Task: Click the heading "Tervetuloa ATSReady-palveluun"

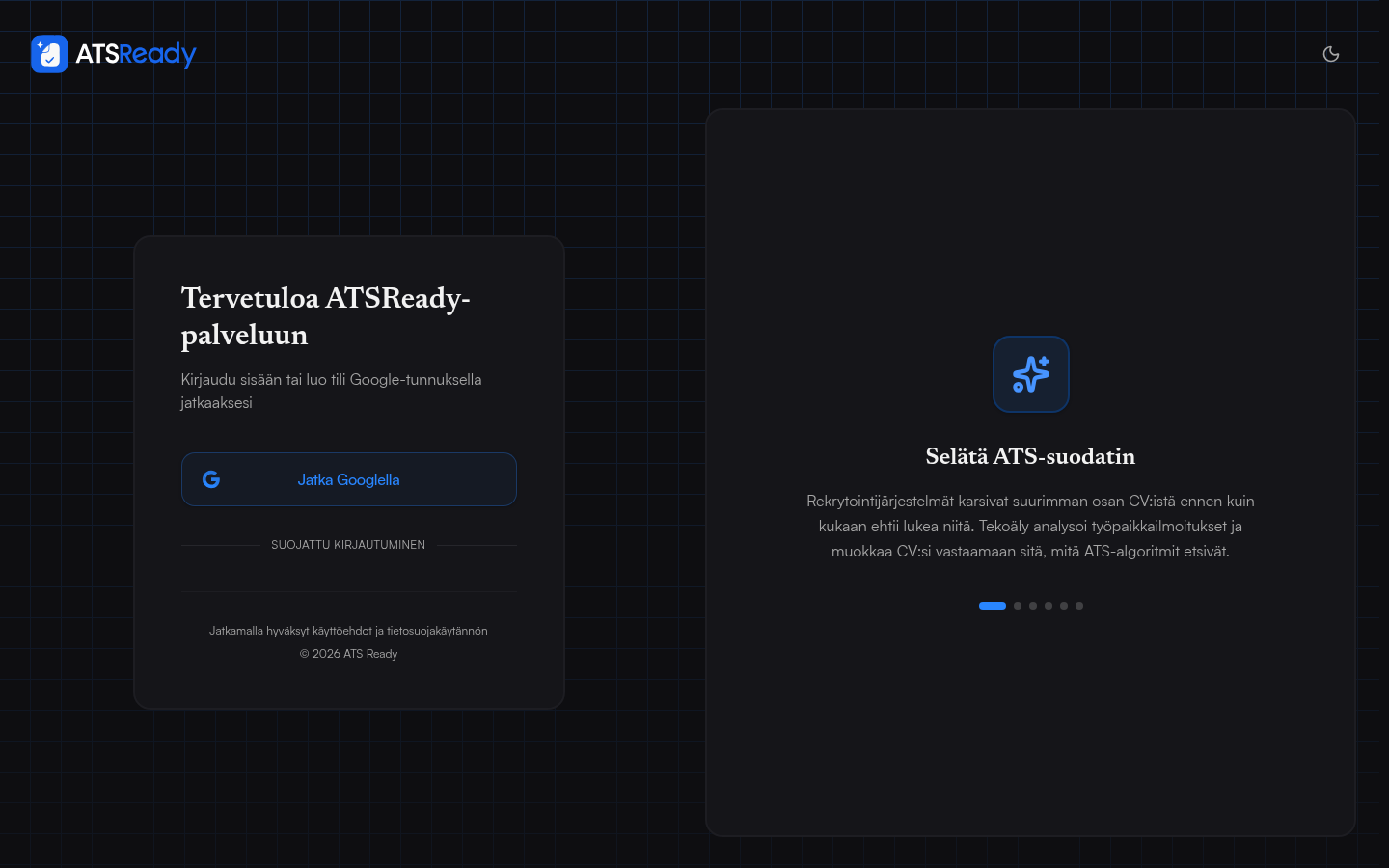Action: coord(326,316)
